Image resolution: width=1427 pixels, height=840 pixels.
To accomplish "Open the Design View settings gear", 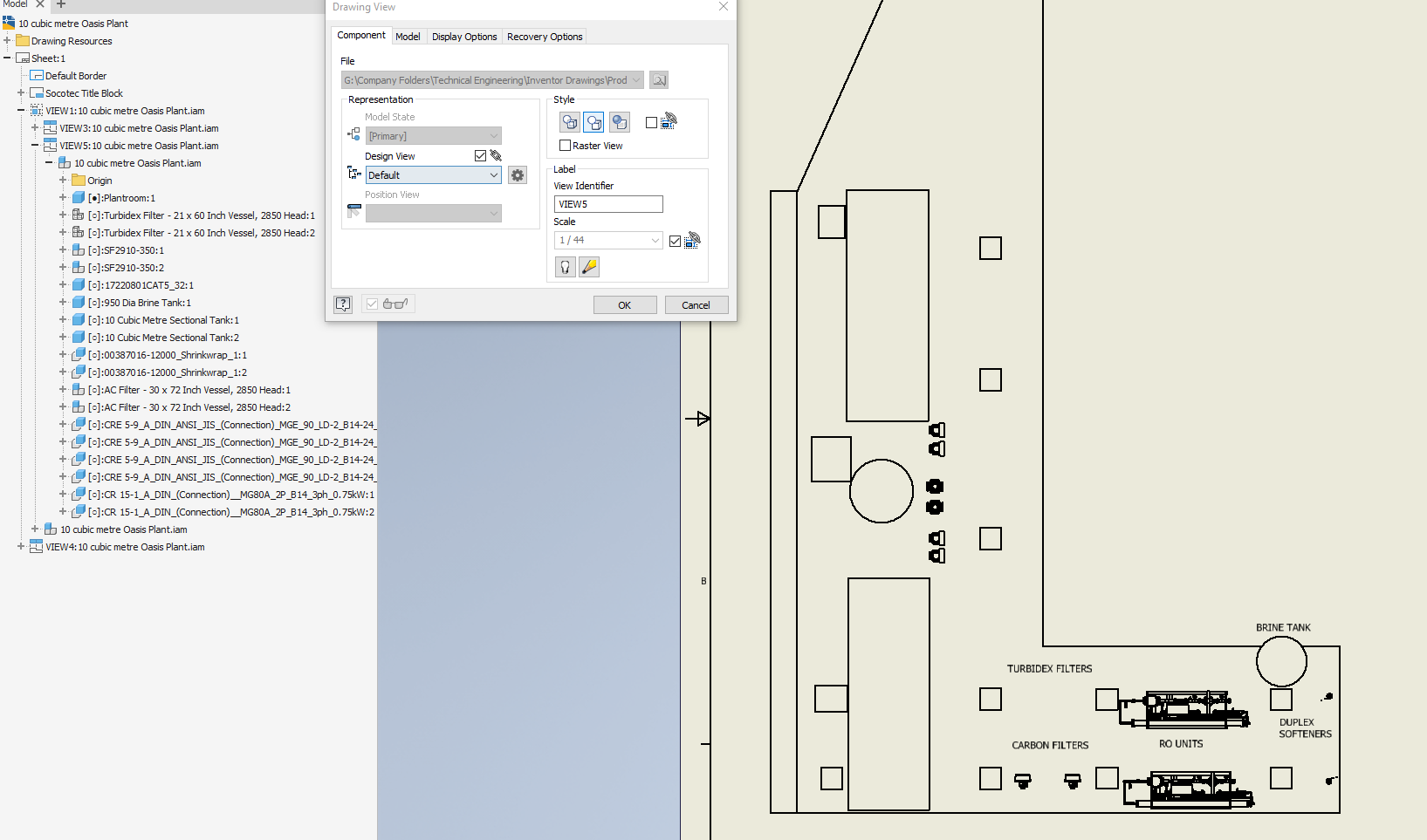I will 518,175.
